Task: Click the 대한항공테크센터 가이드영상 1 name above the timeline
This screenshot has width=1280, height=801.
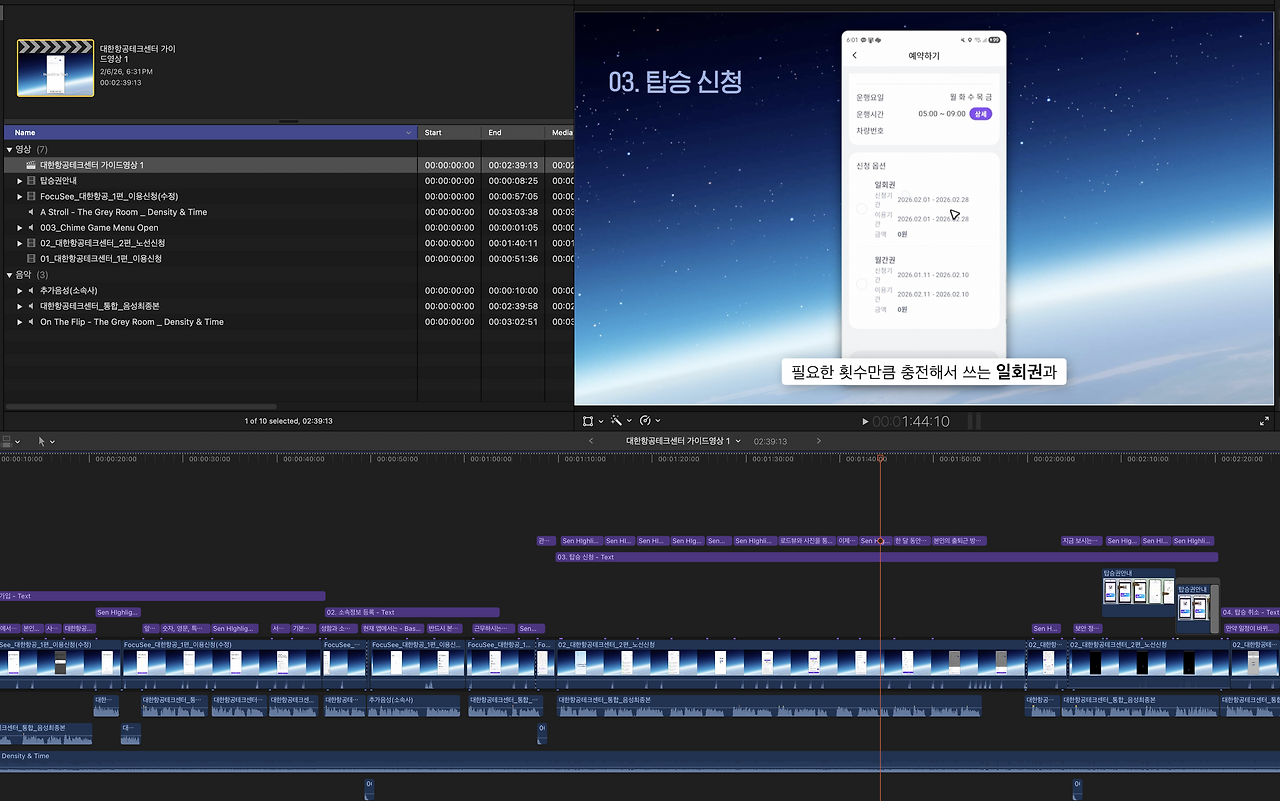Action: [x=678, y=441]
